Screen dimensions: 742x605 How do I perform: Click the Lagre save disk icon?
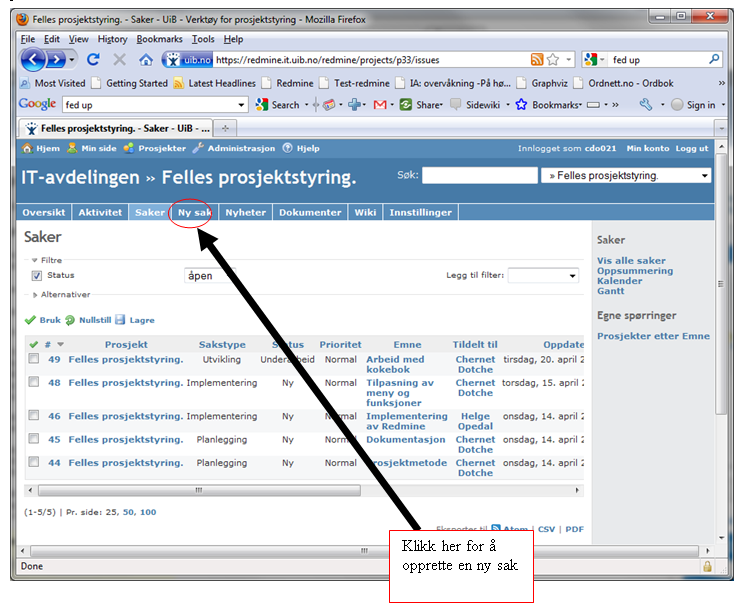tap(120, 320)
